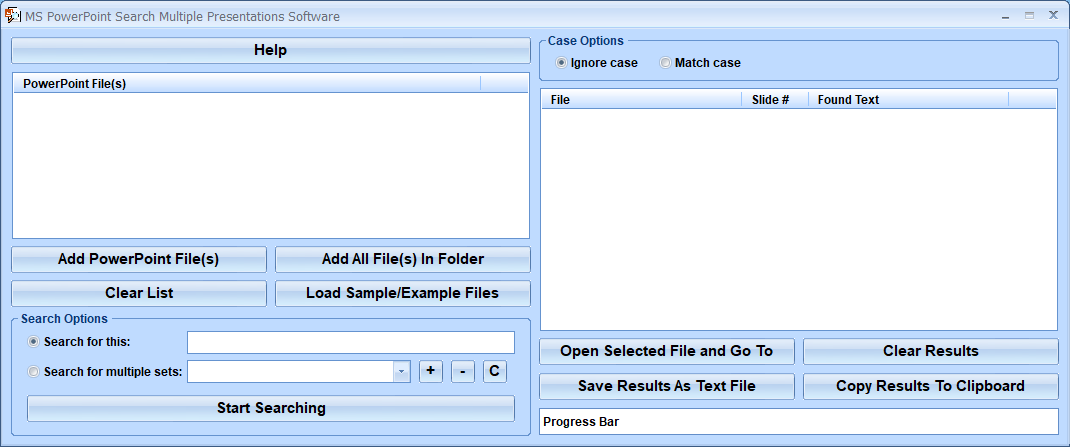Click Add All File(s) In Folder

point(403,259)
